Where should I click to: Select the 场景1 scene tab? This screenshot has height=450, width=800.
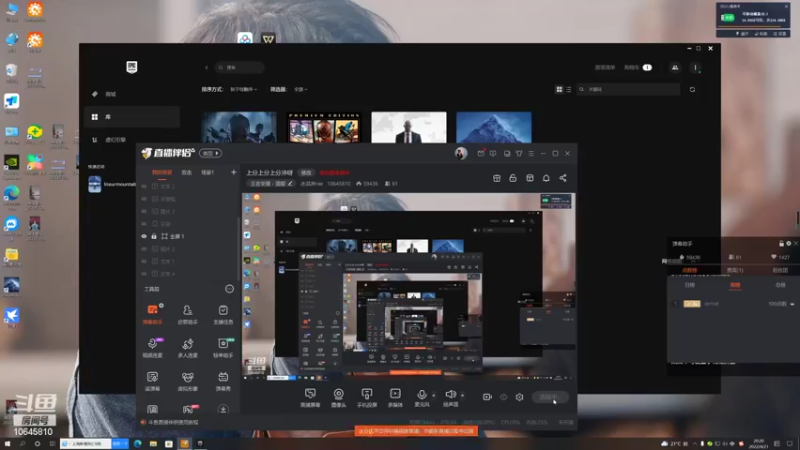click(x=208, y=172)
